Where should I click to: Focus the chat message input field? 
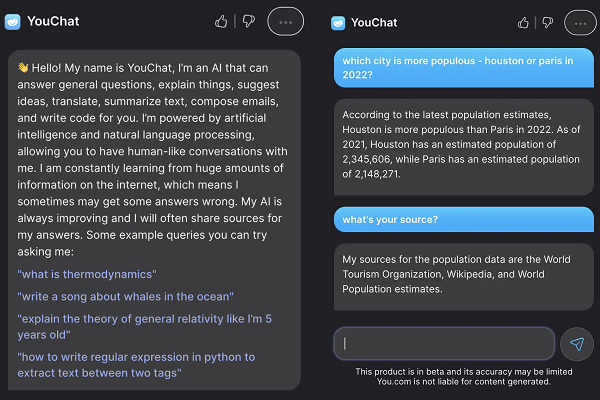(x=443, y=343)
